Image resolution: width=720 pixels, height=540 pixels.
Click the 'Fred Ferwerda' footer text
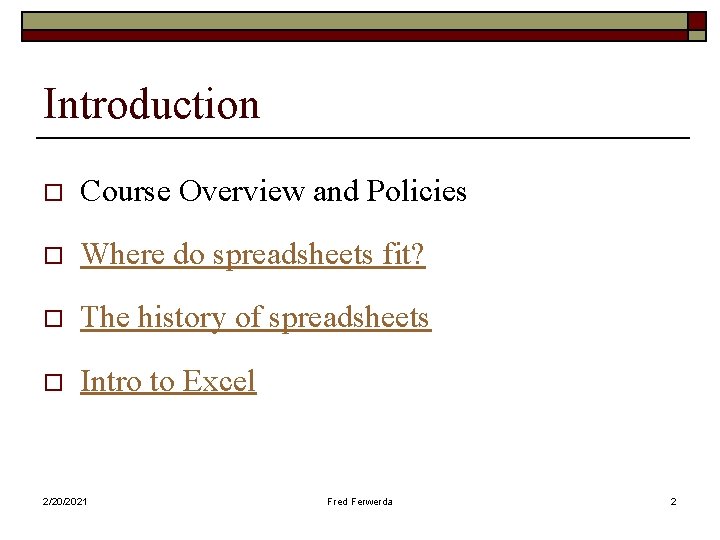pyautogui.click(x=360, y=501)
